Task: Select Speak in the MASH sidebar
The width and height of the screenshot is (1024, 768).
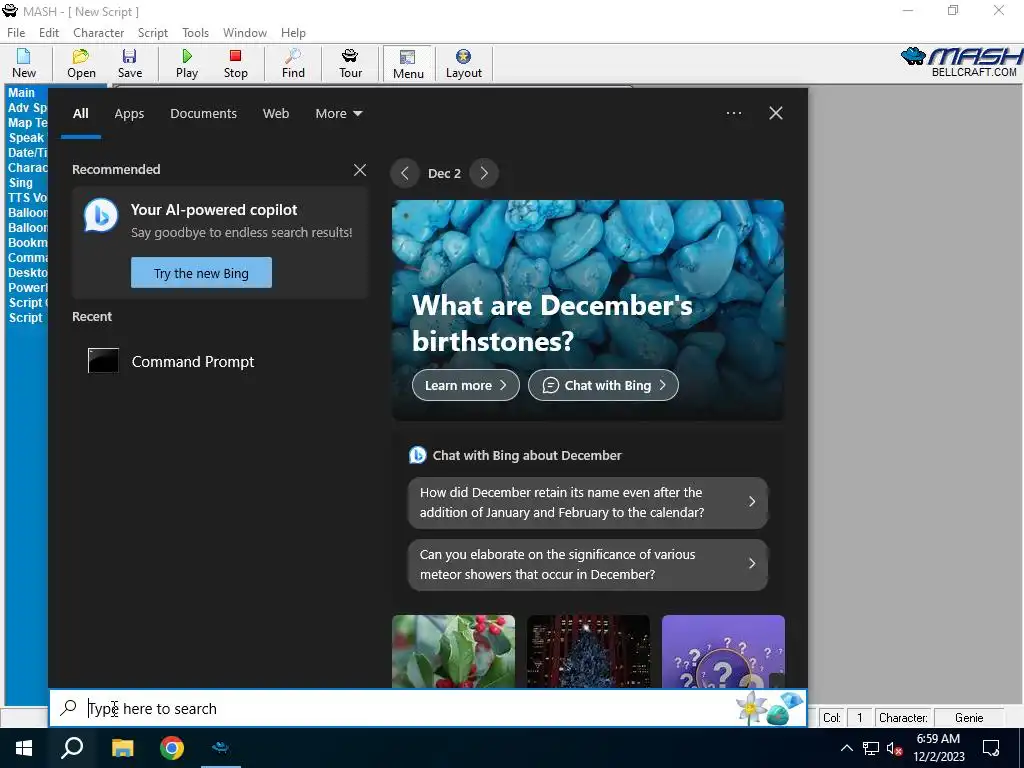Action: (x=26, y=138)
